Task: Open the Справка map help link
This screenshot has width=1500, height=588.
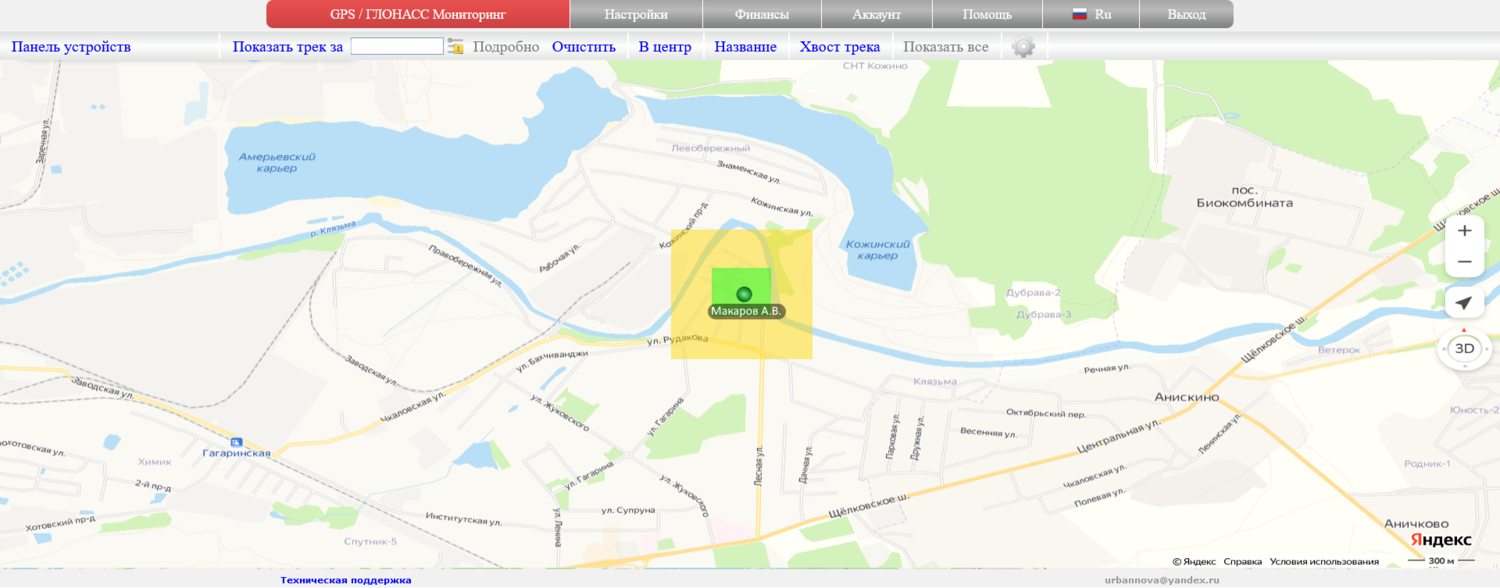Action: [x=1243, y=561]
